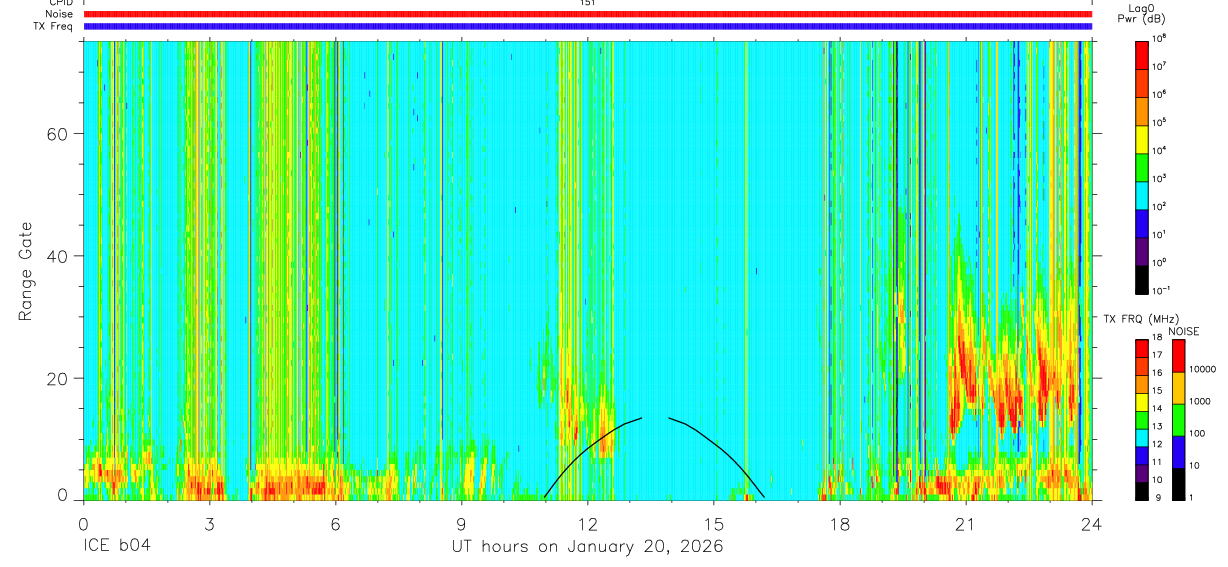This screenshot has height=567, width=1228.
Task: Click the green segment of the NOISE color bar
Action: (1178, 421)
